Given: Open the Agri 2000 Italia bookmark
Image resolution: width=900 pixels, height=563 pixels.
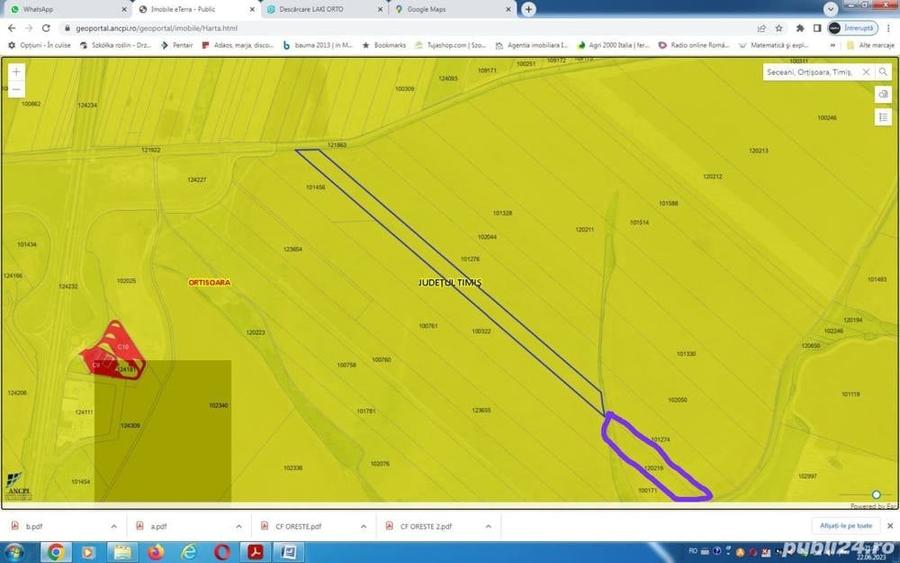Looking at the screenshot, I should (613, 45).
